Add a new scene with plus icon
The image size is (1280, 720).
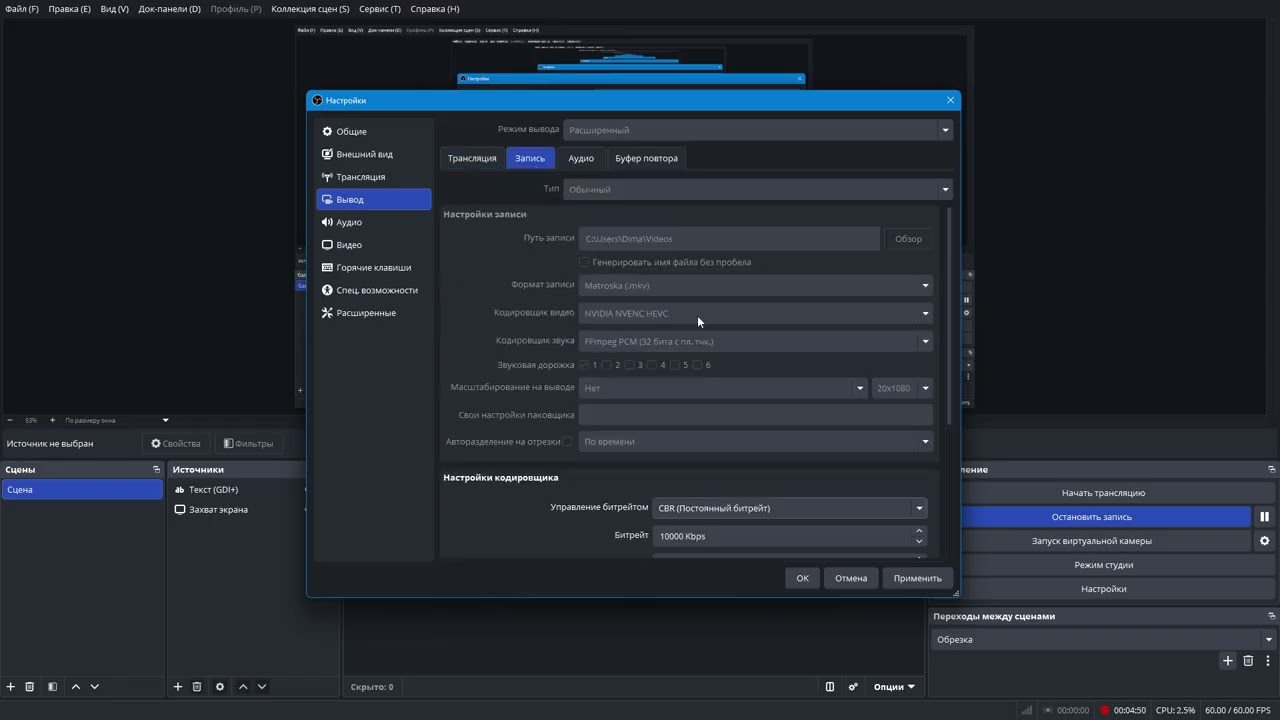point(11,687)
